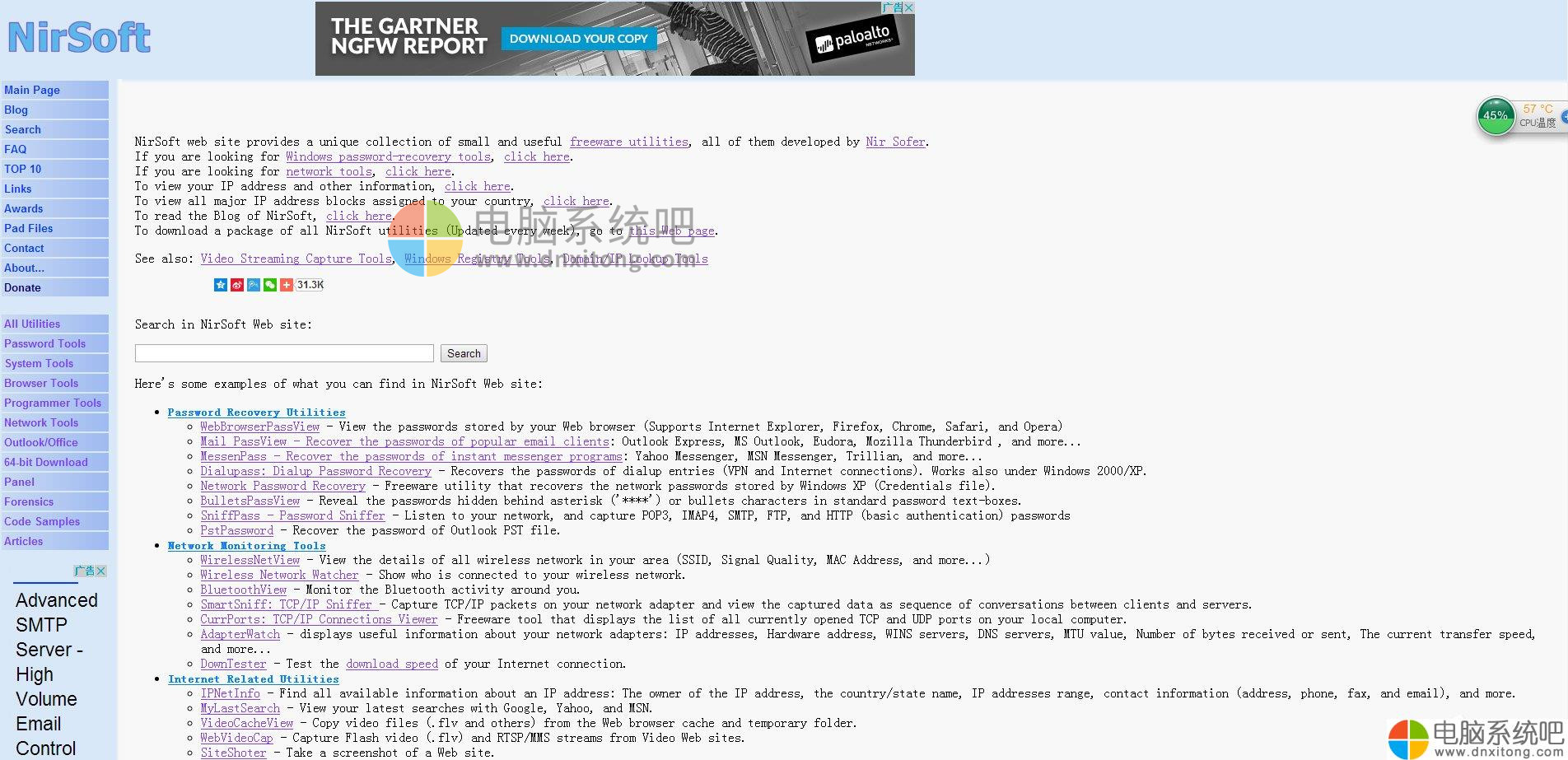
Task: Open Code Samples in the sidebar
Action: coord(54,521)
